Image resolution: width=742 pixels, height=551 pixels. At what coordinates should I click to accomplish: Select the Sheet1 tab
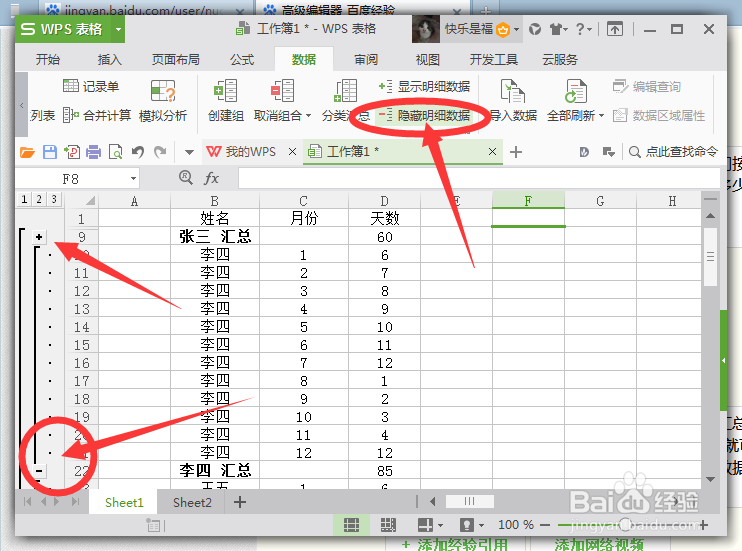click(x=124, y=502)
